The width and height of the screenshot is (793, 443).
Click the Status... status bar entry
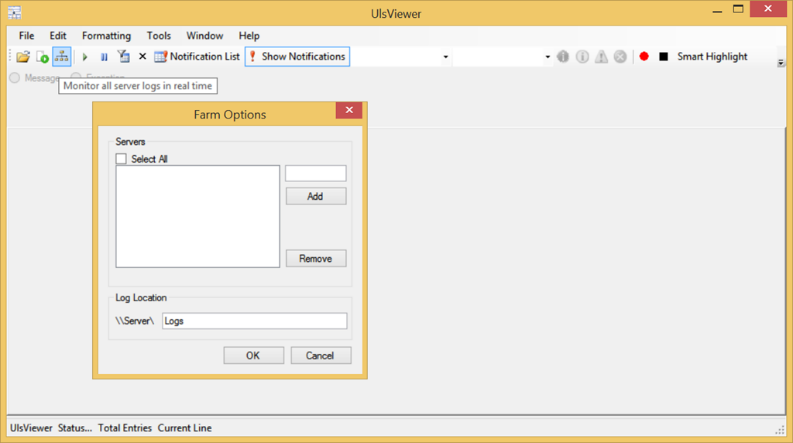point(75,428)
